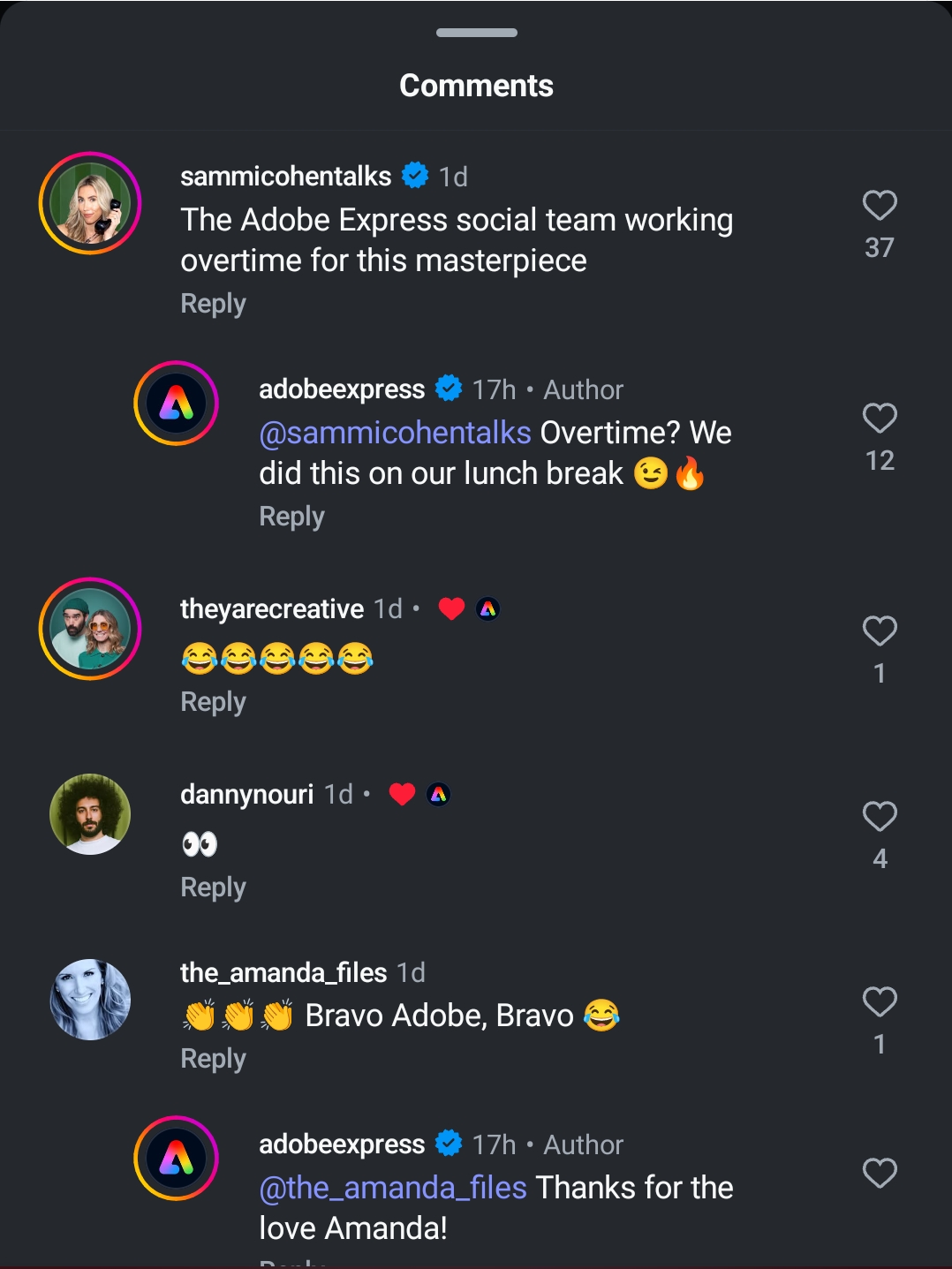Tap heart on dannynouri's eyes comment
952x1269 pixels.
880,817
